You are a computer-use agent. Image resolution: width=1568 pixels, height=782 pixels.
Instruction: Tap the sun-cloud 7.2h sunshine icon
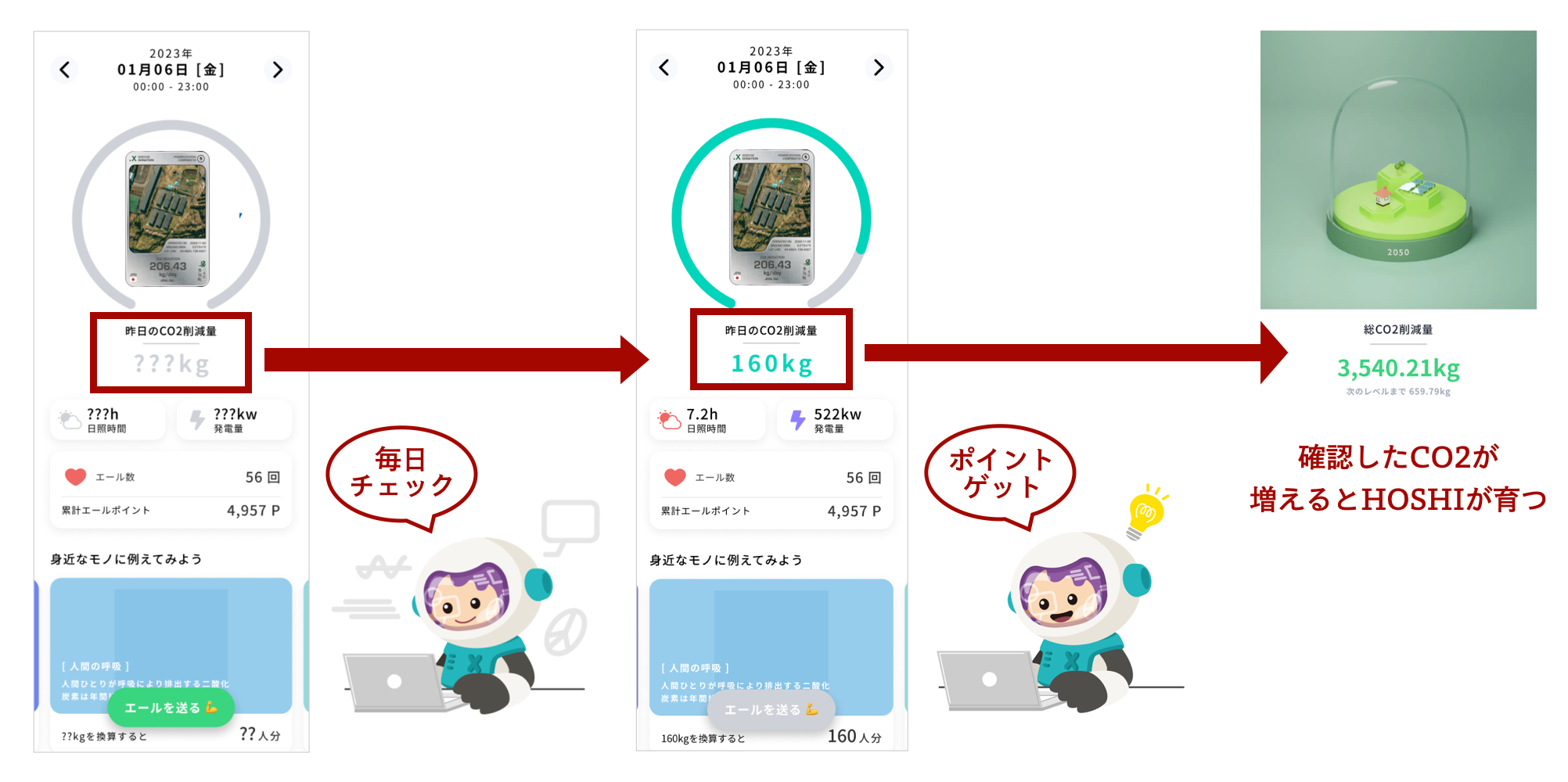(669, 420)
